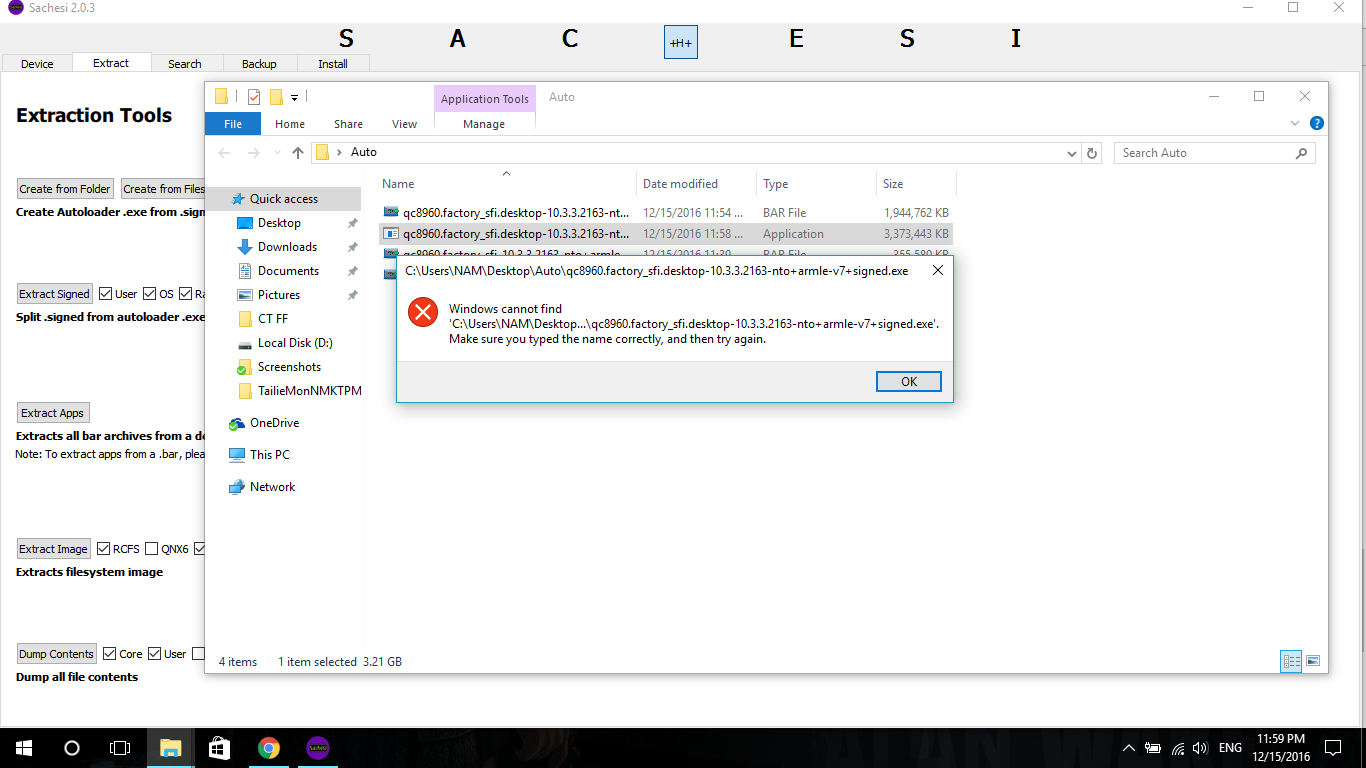Open Sachesi from the taskbar
The image size is (1366, 768).
[x=317, y=747]
